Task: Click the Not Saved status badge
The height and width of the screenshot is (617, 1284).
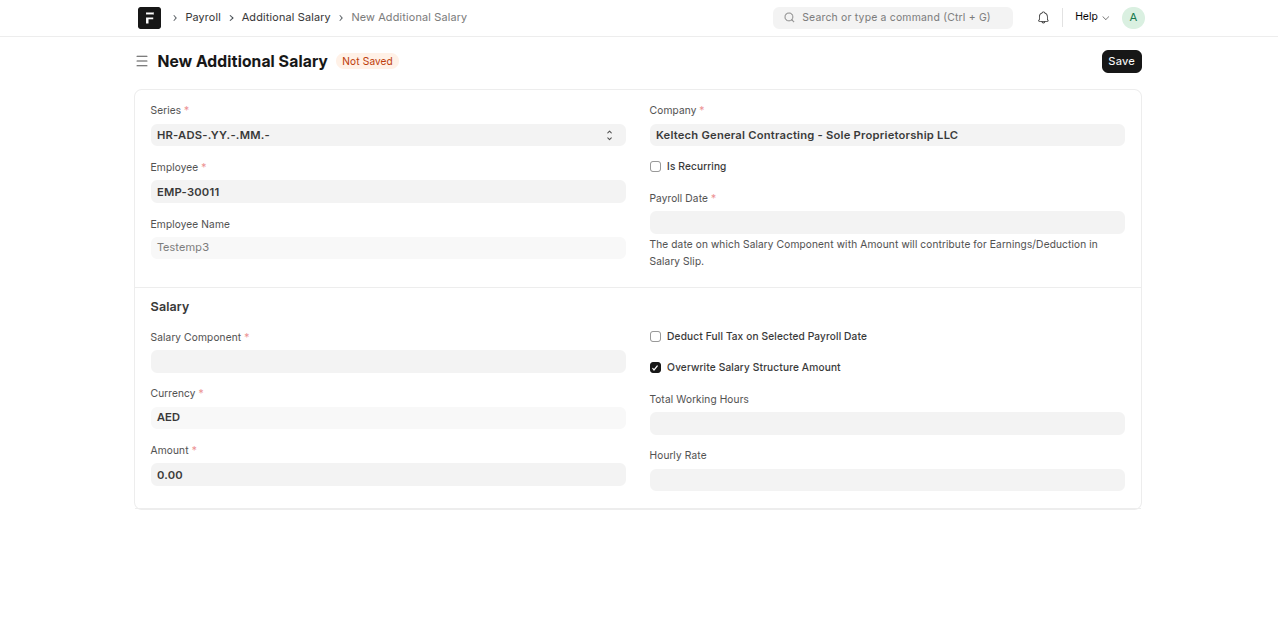Action: click(367, 62)
